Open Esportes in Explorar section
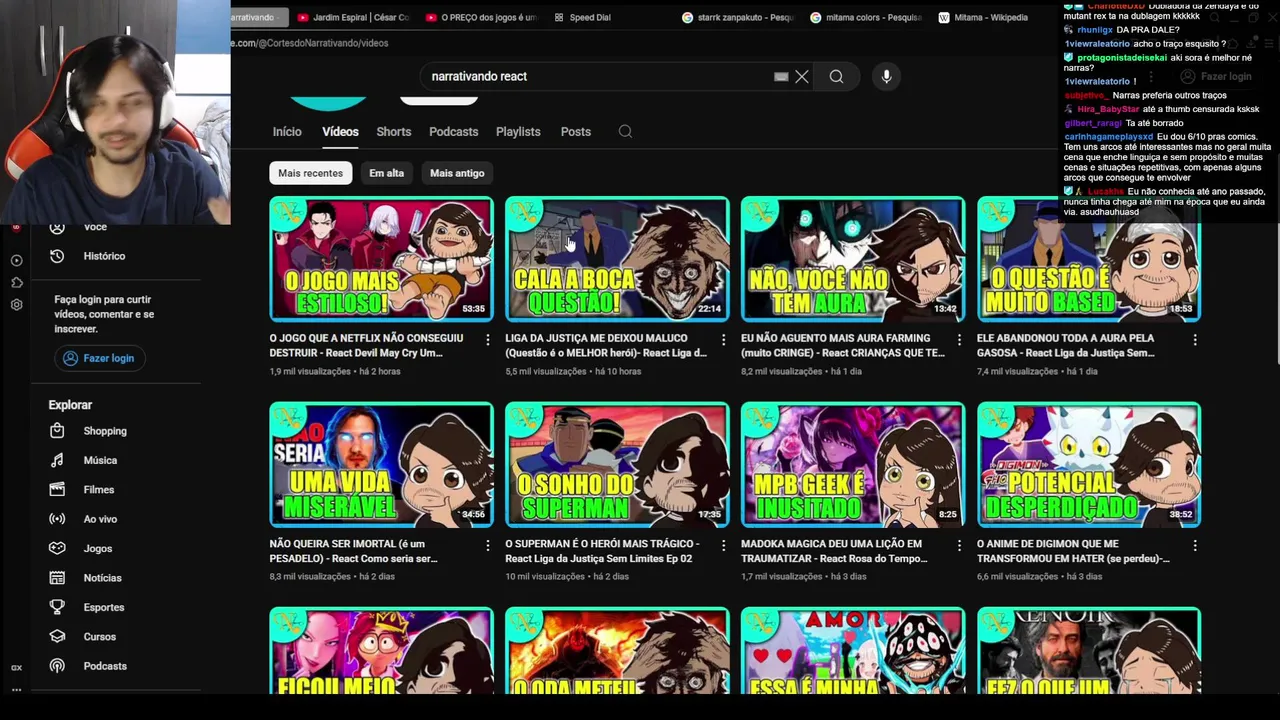Image resolution: width=1280 pixels, height=720 pixels. (104, 607)
